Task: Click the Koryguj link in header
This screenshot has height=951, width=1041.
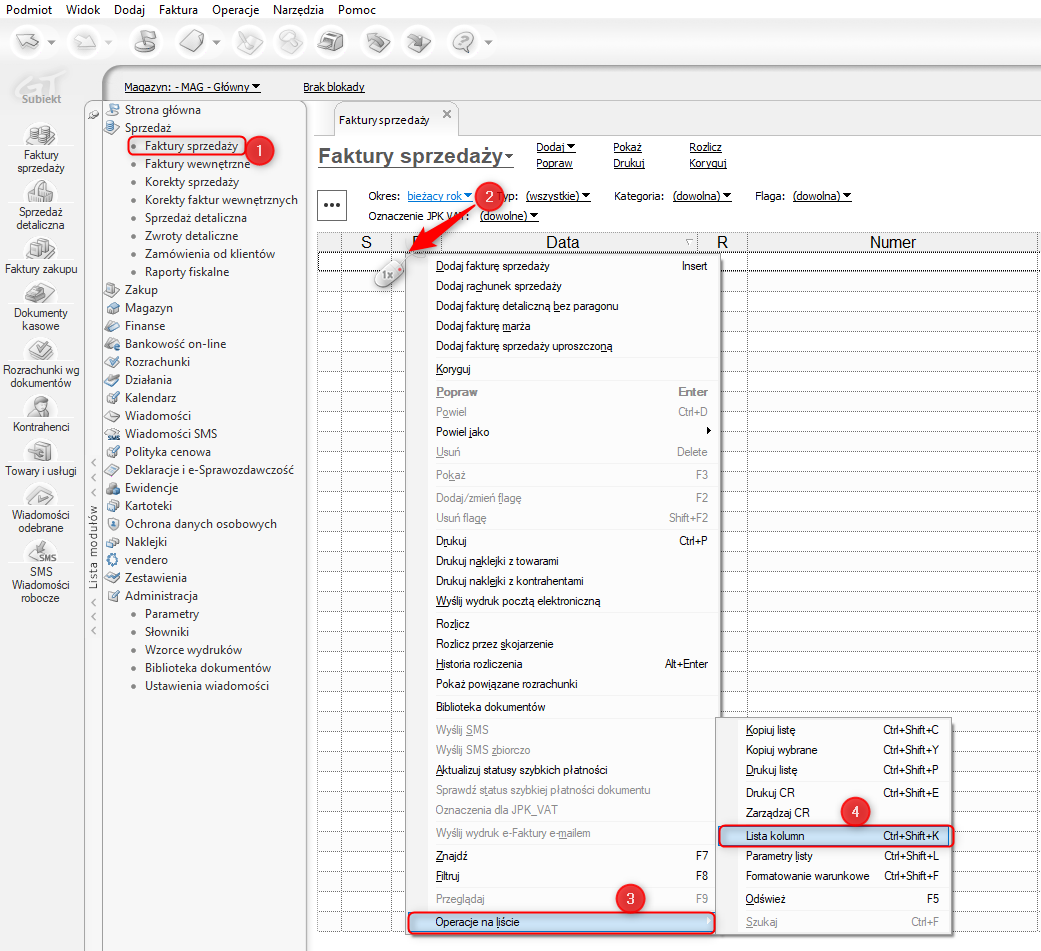Action: (707, 163)
